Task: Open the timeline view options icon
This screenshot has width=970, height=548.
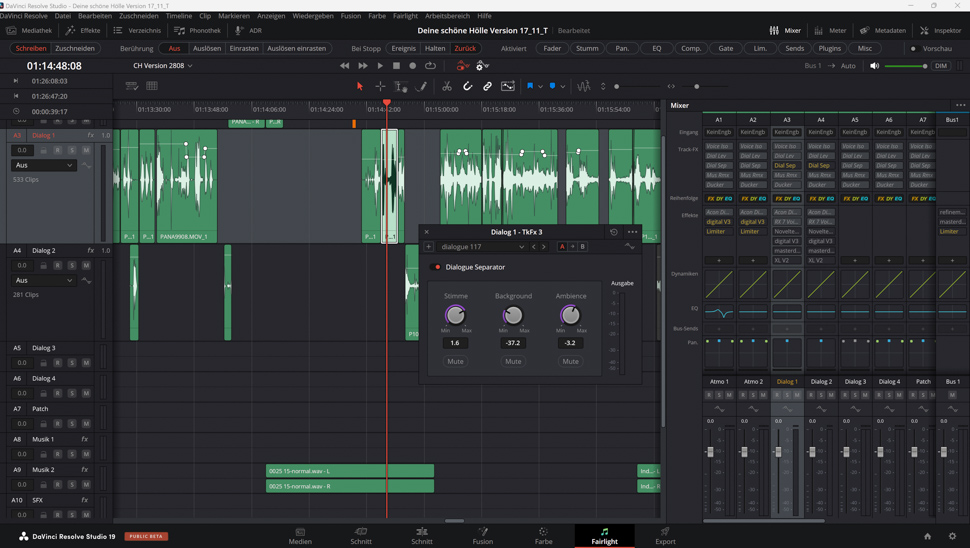Action: pyautogui.click(x=132, y=86)
